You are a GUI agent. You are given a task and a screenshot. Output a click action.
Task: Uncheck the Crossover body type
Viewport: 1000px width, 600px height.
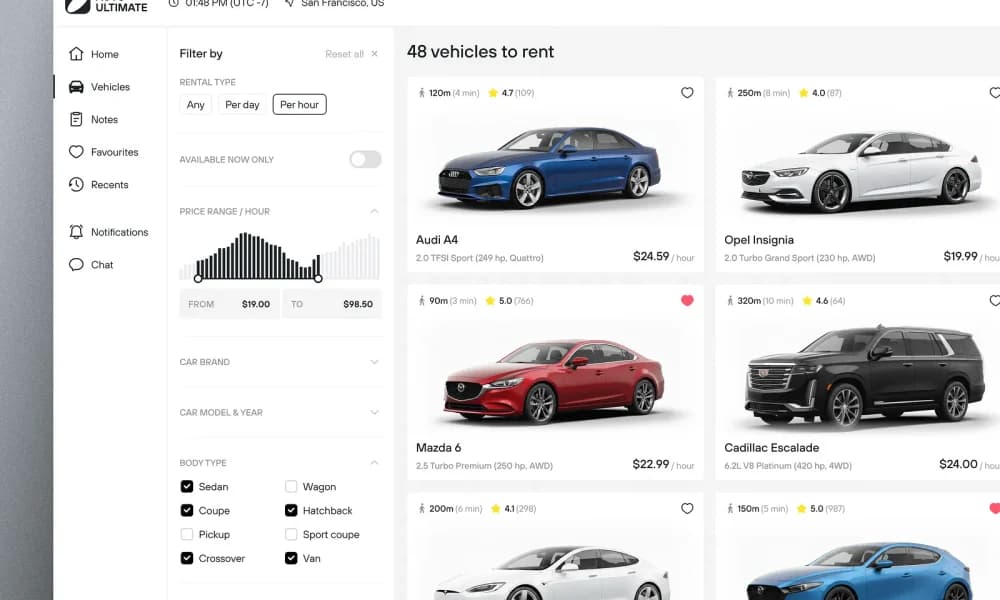[187, 558]
